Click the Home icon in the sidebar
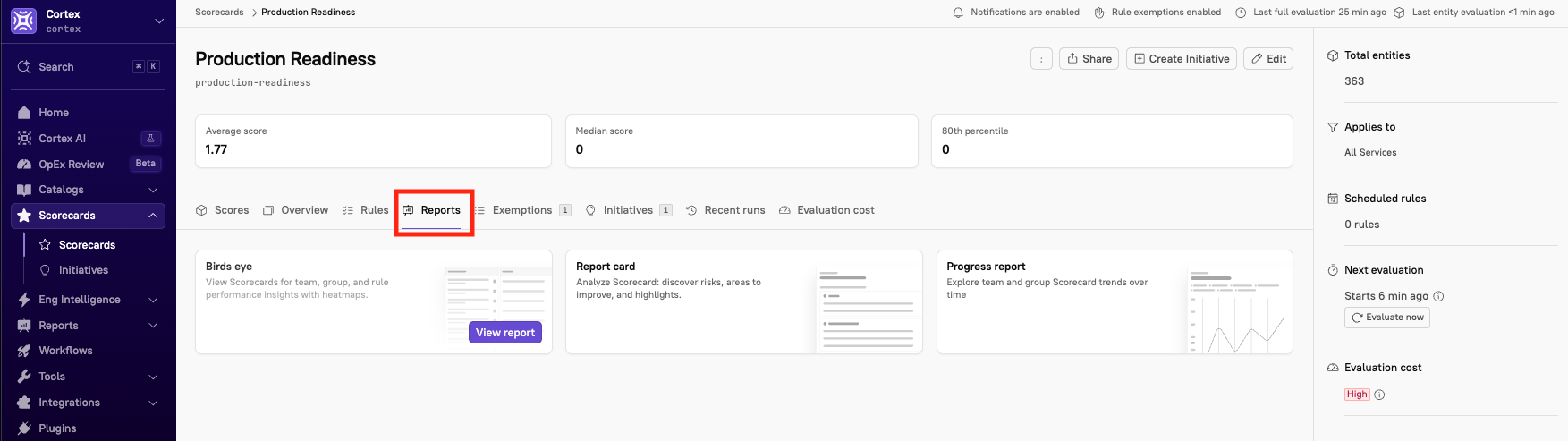1568x441 pixels. click(24, 113)
